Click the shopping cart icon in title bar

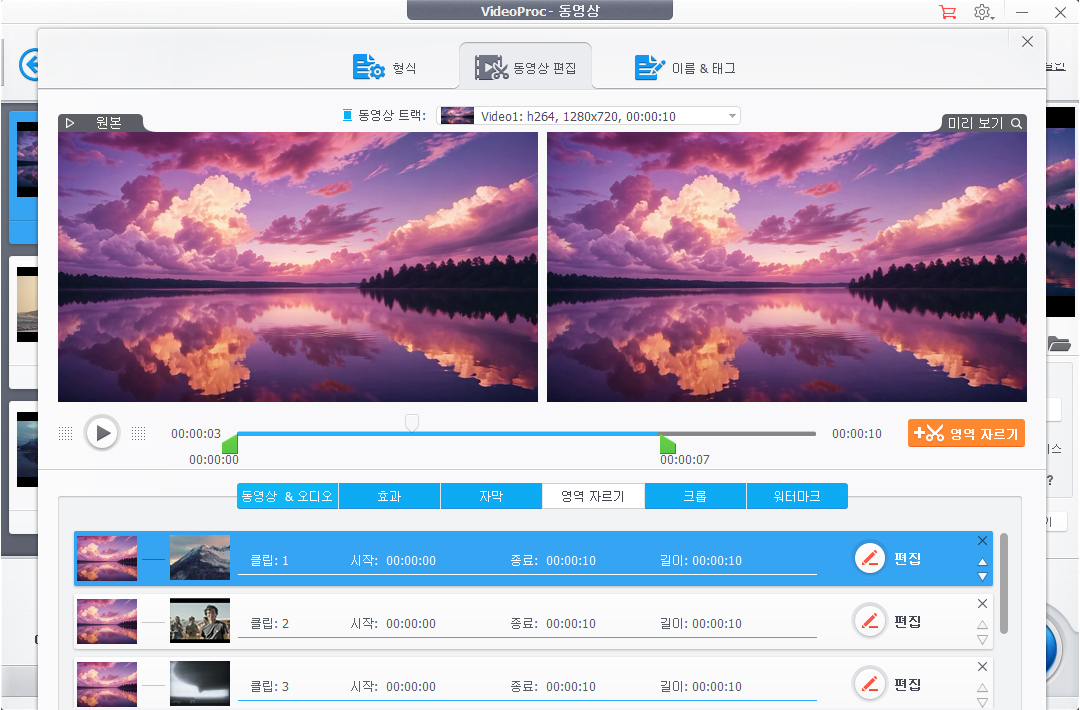point(947,12)
